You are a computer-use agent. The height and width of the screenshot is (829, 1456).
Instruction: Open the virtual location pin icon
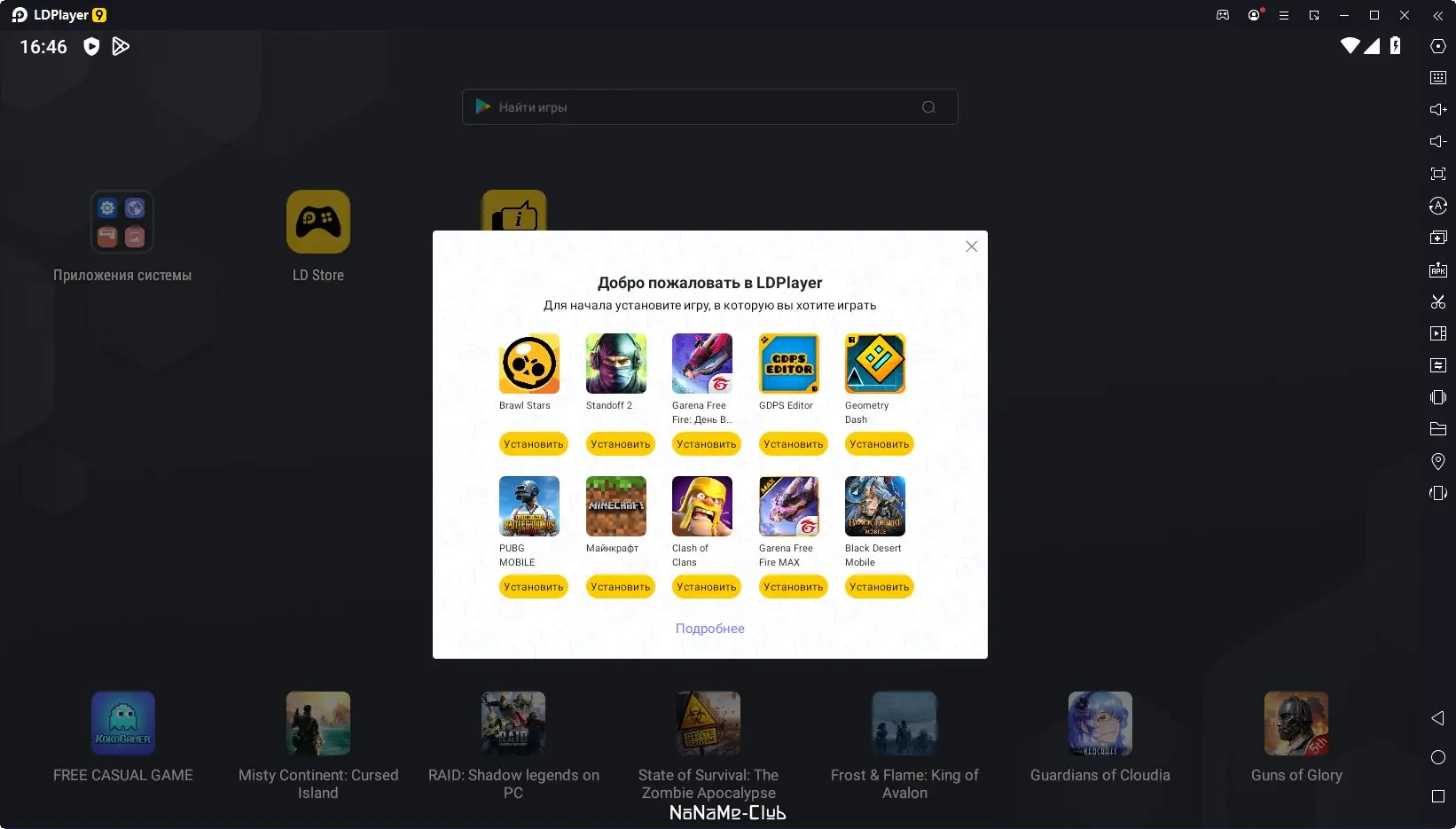(x=1438, y=461)
